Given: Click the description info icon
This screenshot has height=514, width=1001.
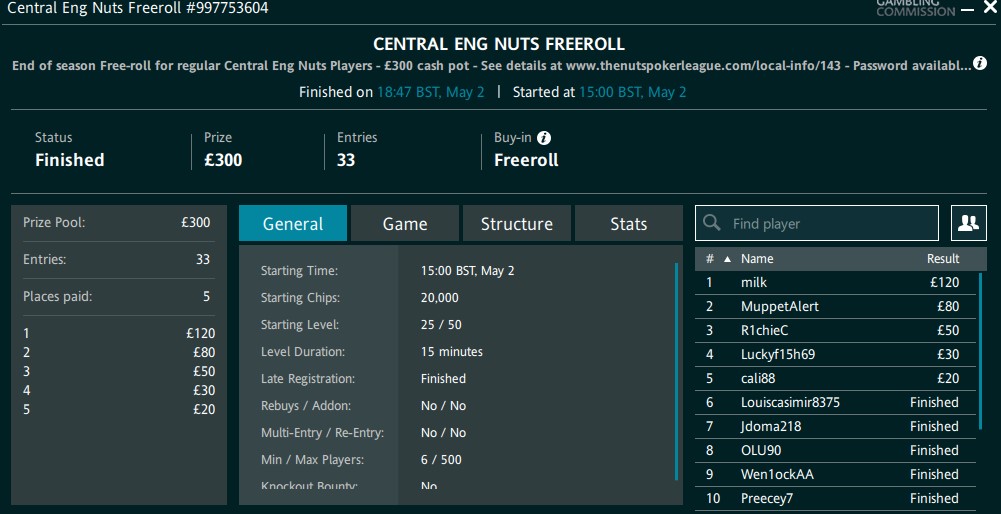Looking at the screenshot, I should (980, 64).
